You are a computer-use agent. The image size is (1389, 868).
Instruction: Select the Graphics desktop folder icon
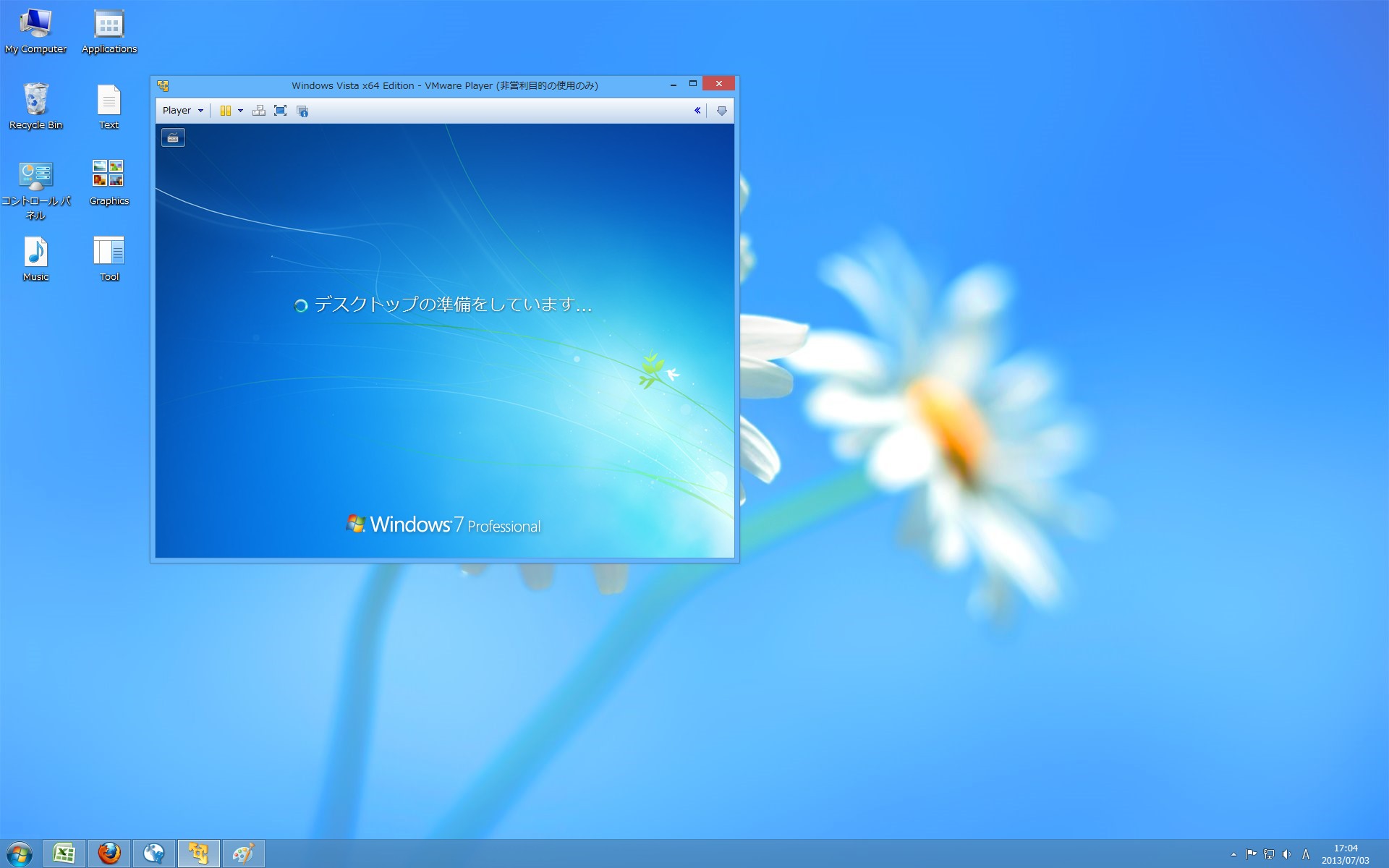(109, 182)
